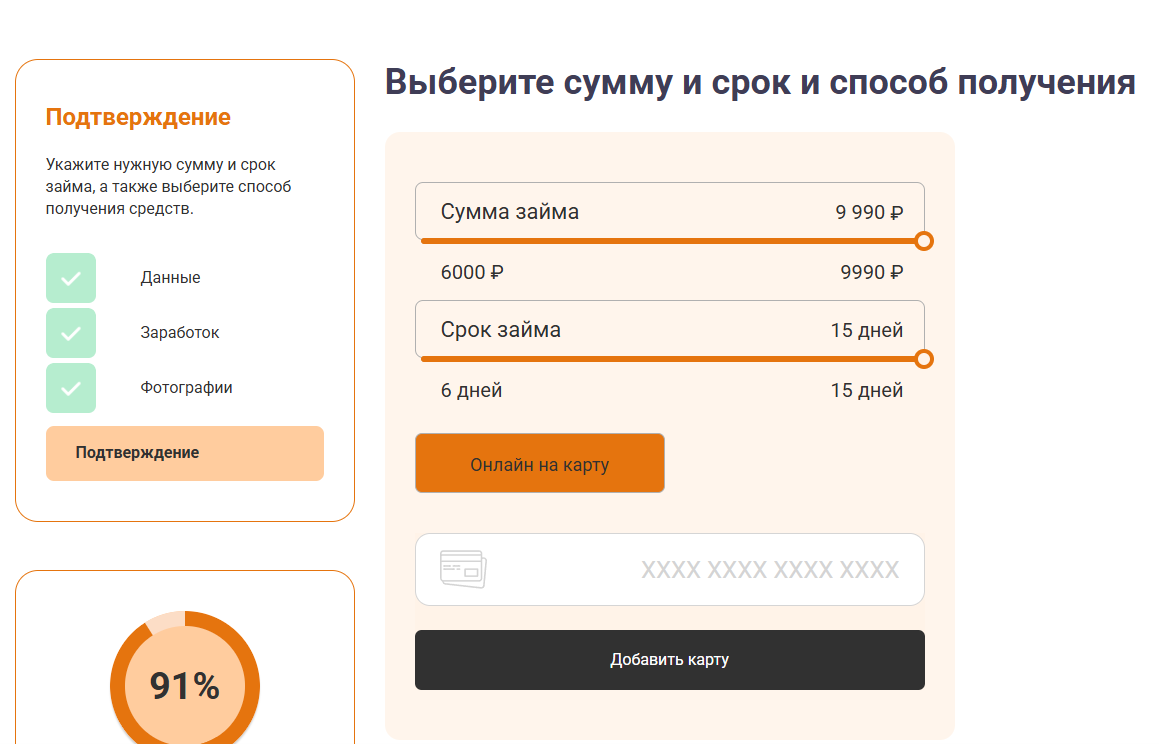Click the Заработок green checkmark box
The height and width of the screenshot is (744, 1159).
coord(71,333)
